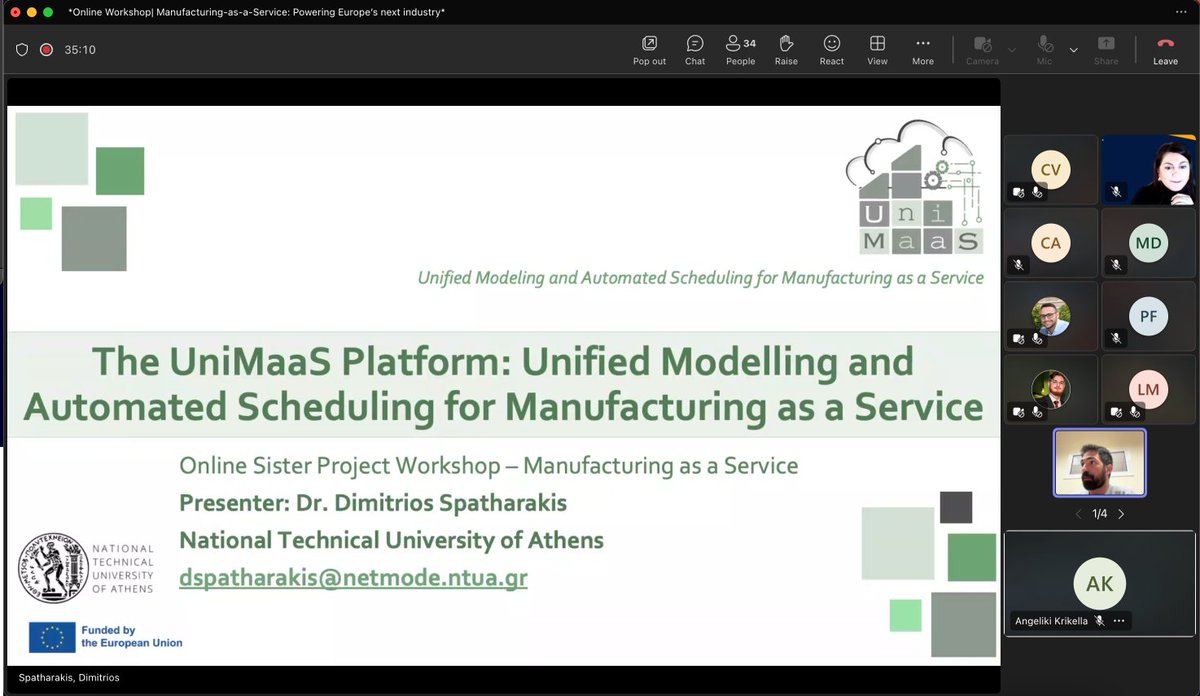
Task: Click the shield privacy icon beside the timer
Action: (22, 49)
